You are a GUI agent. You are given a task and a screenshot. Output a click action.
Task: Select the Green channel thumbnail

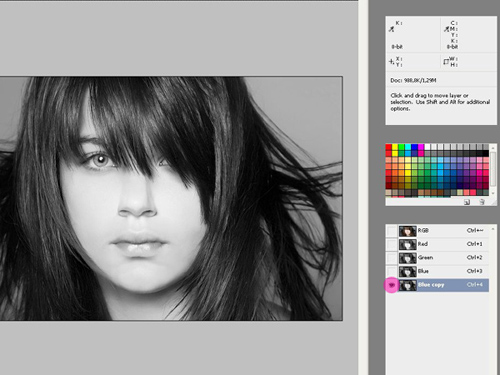408,258
